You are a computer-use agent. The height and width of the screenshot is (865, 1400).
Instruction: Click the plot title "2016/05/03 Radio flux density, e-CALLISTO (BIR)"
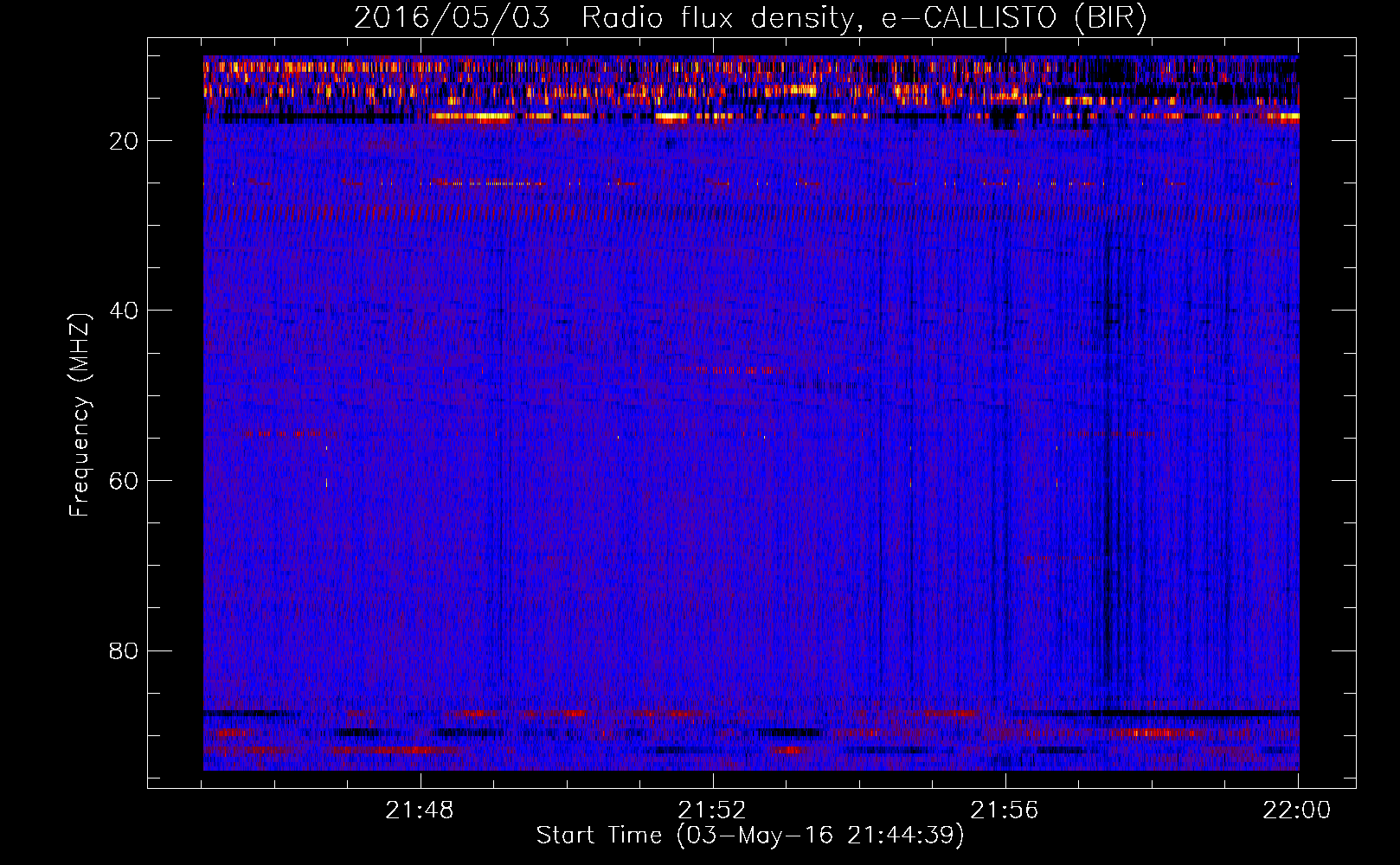pos(750,18)
